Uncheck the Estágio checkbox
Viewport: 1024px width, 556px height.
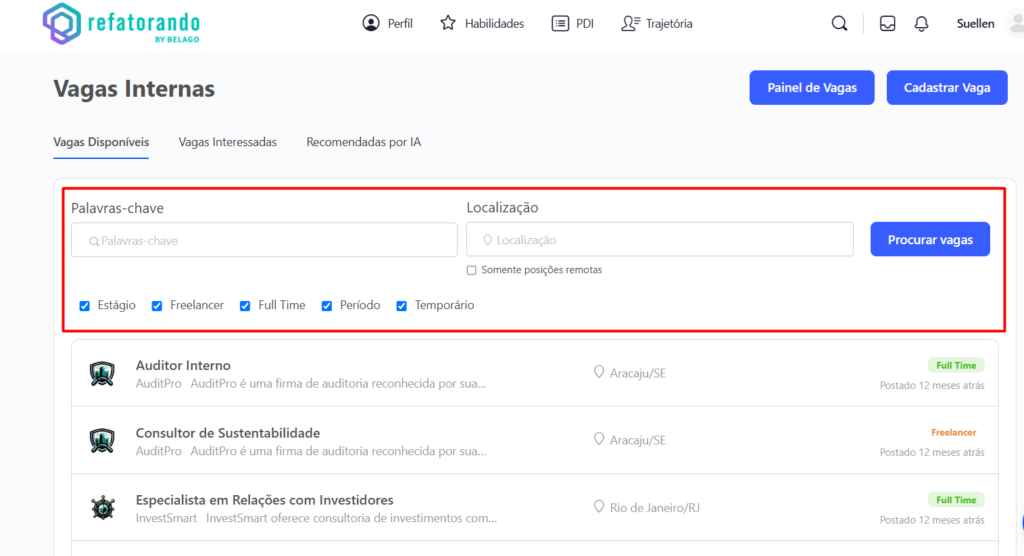(85, 306)
